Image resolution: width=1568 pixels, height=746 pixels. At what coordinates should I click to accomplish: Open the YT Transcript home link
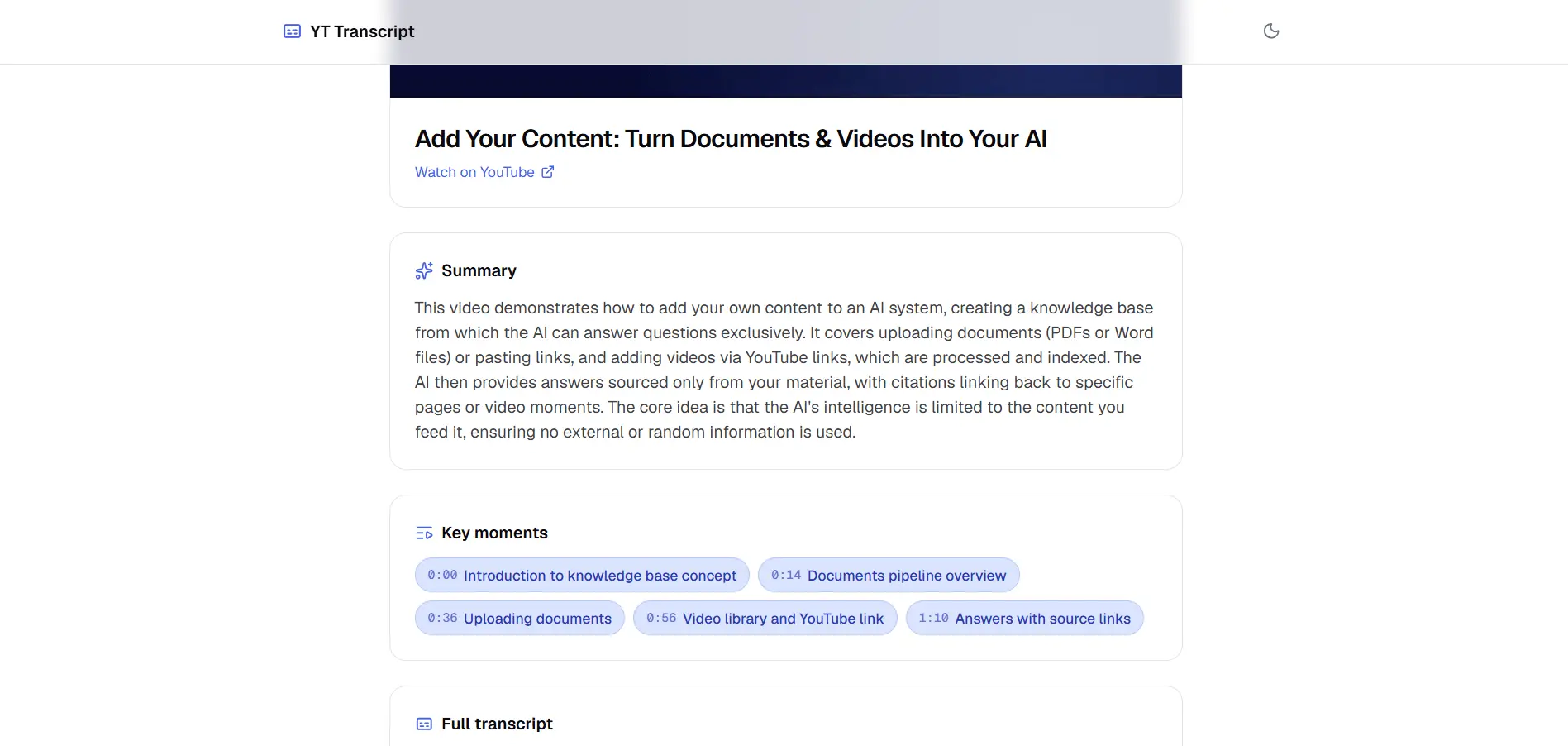(349, 31)
